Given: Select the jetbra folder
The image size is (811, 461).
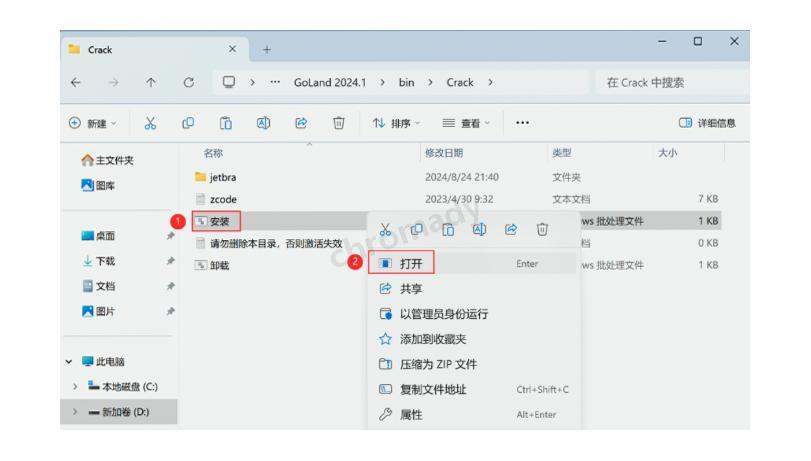Looking at the screenshot, I should tap(216, 177).
